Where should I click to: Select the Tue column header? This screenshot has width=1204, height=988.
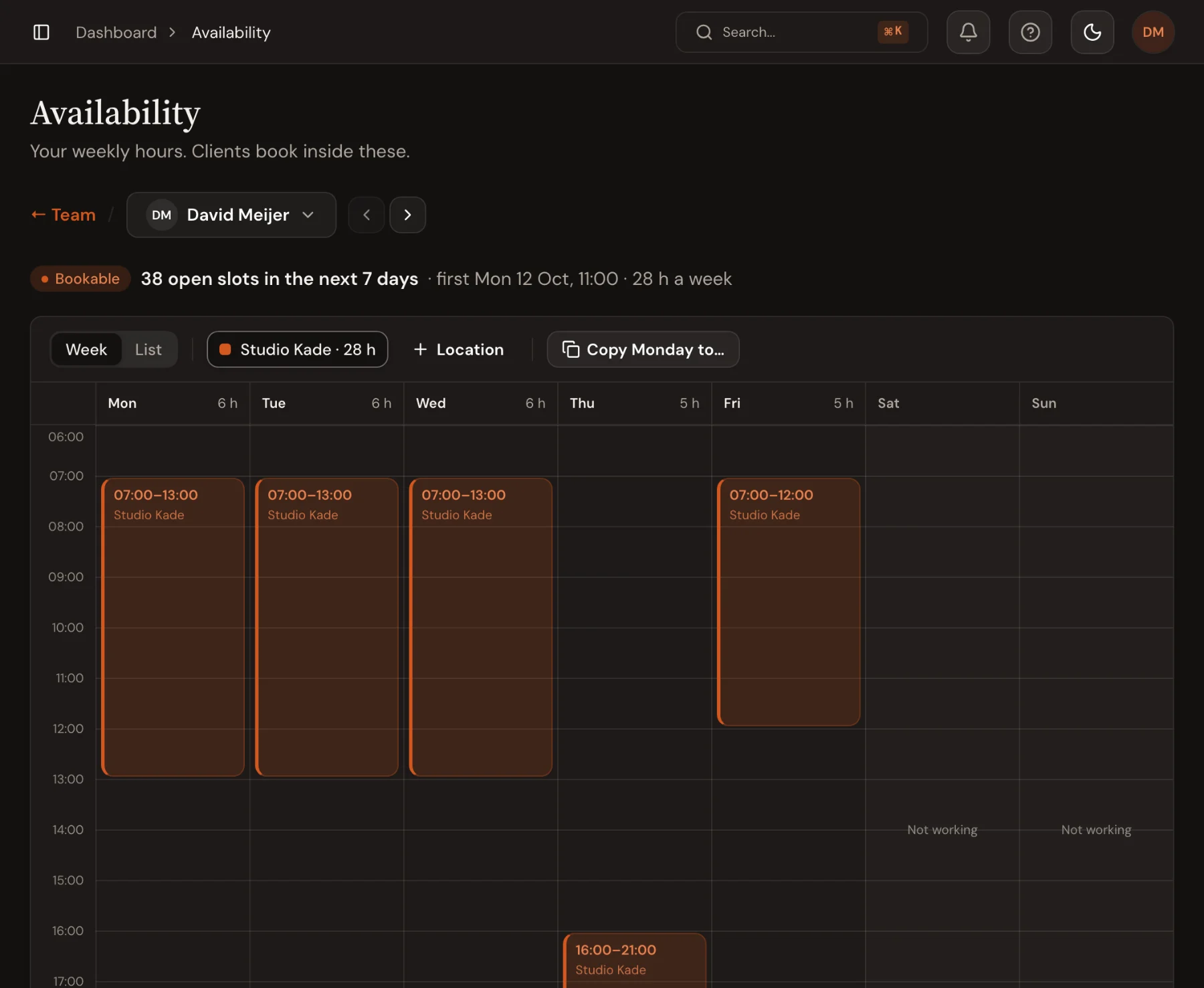click(327, 403)
